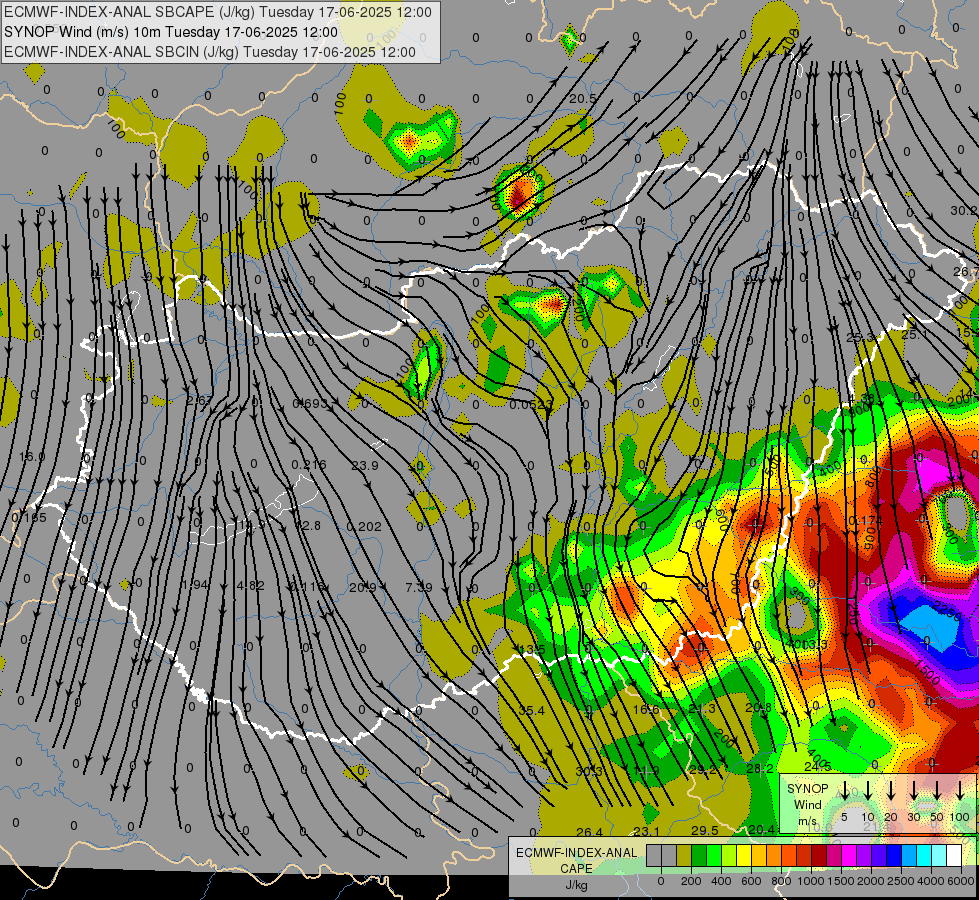Pick the bright magenta CAPE legend swatch
This screenshot has width=979, height=900.
[x=849, y=855]
